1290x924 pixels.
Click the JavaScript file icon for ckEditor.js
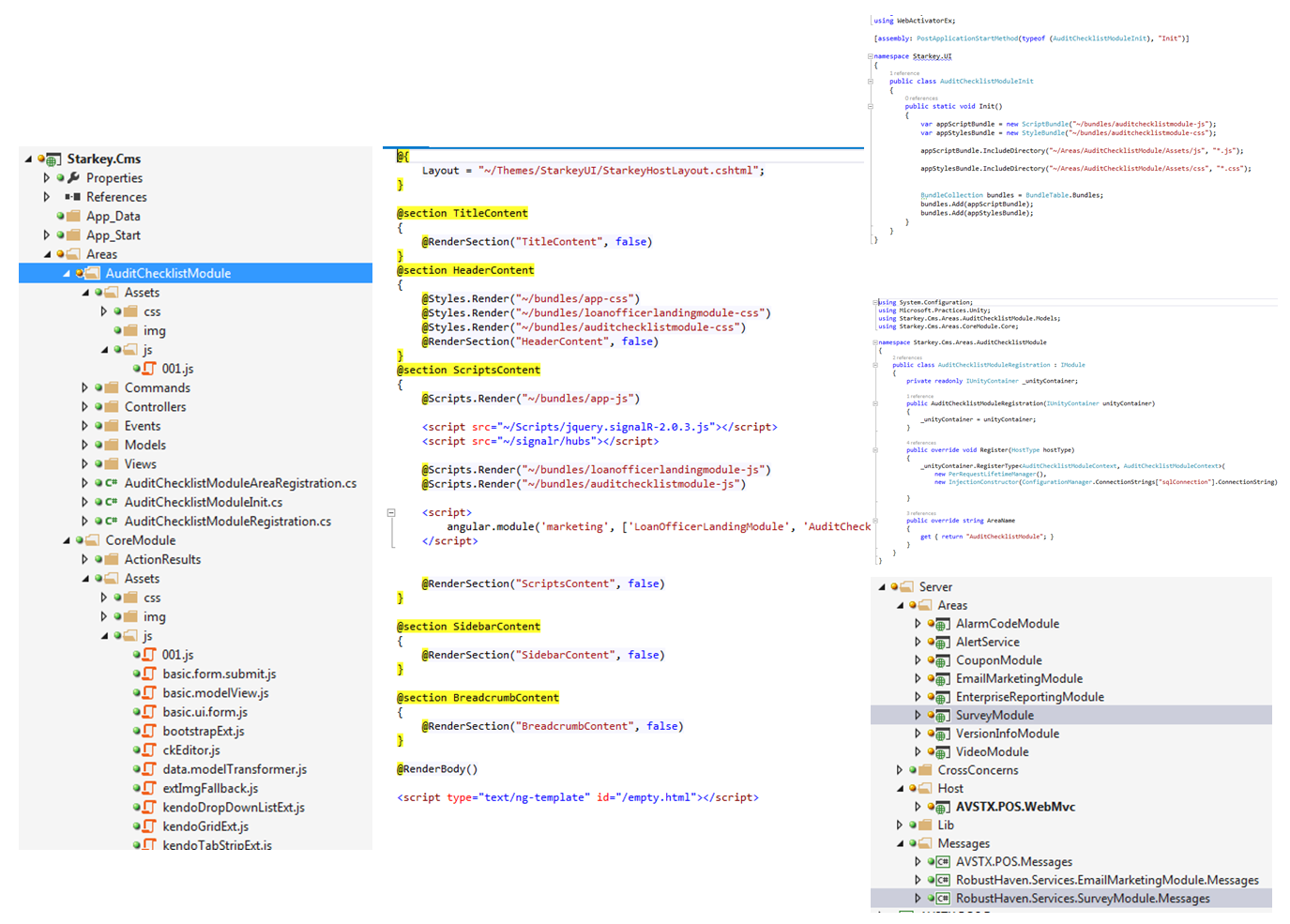click(149, 750)
